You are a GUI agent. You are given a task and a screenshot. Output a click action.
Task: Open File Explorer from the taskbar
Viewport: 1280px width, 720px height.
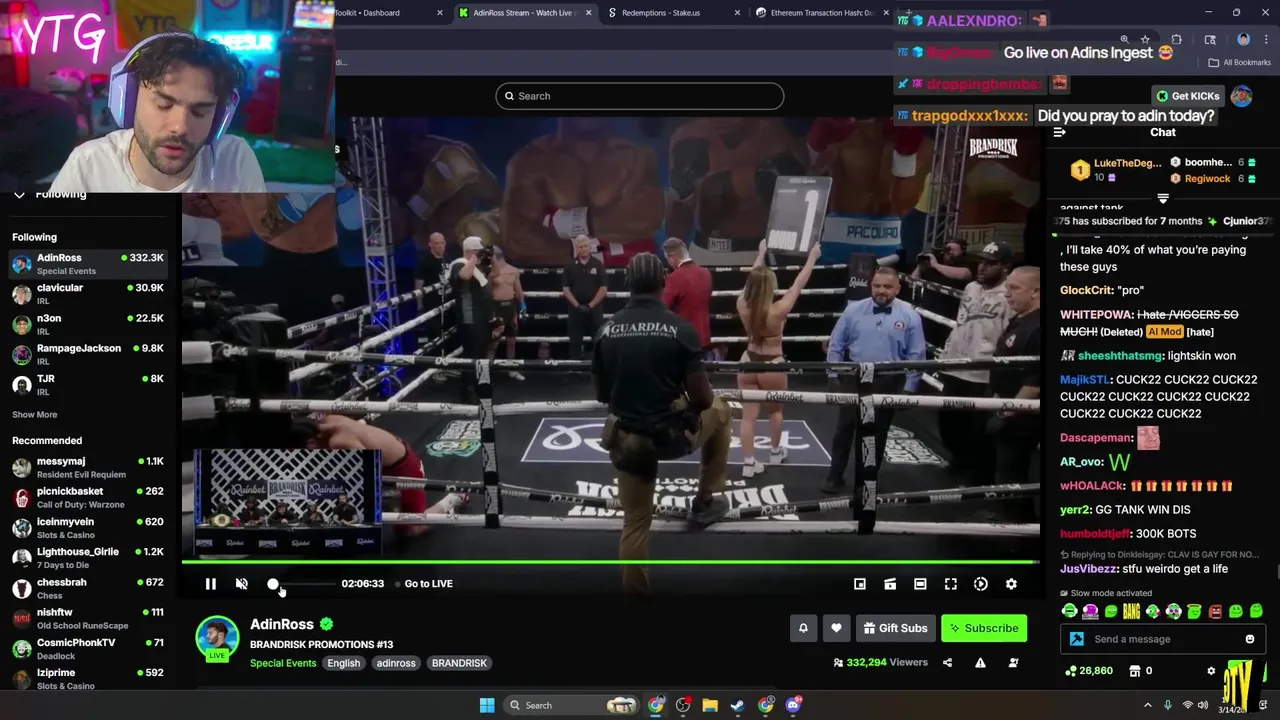coord(710,705)
